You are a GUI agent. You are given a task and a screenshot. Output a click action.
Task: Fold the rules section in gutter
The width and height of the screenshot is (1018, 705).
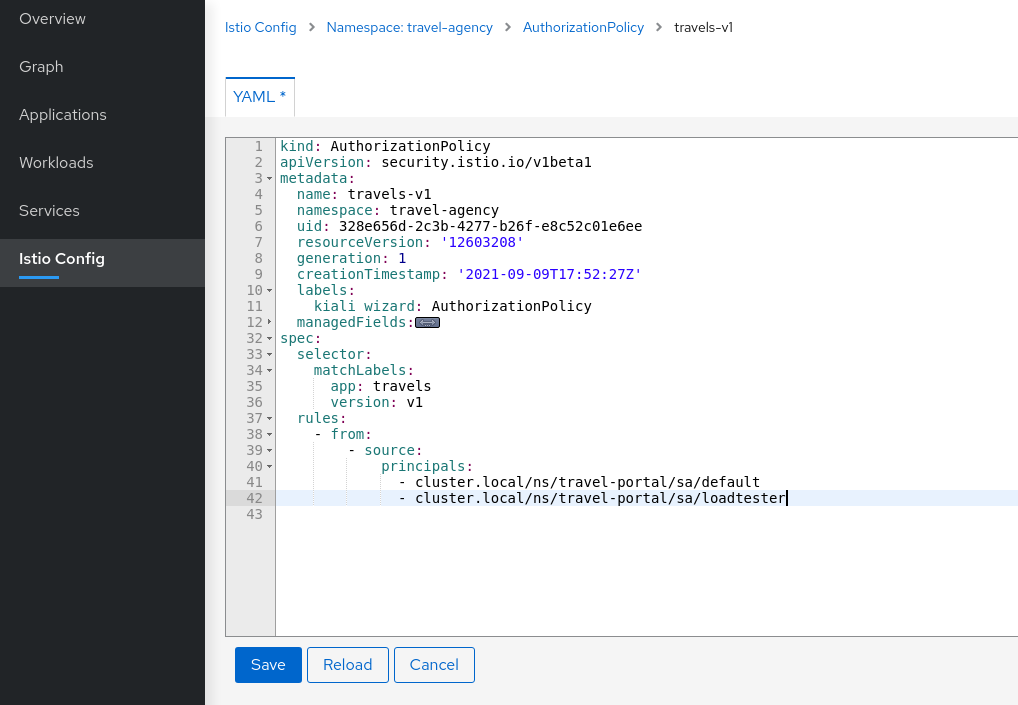270,418
